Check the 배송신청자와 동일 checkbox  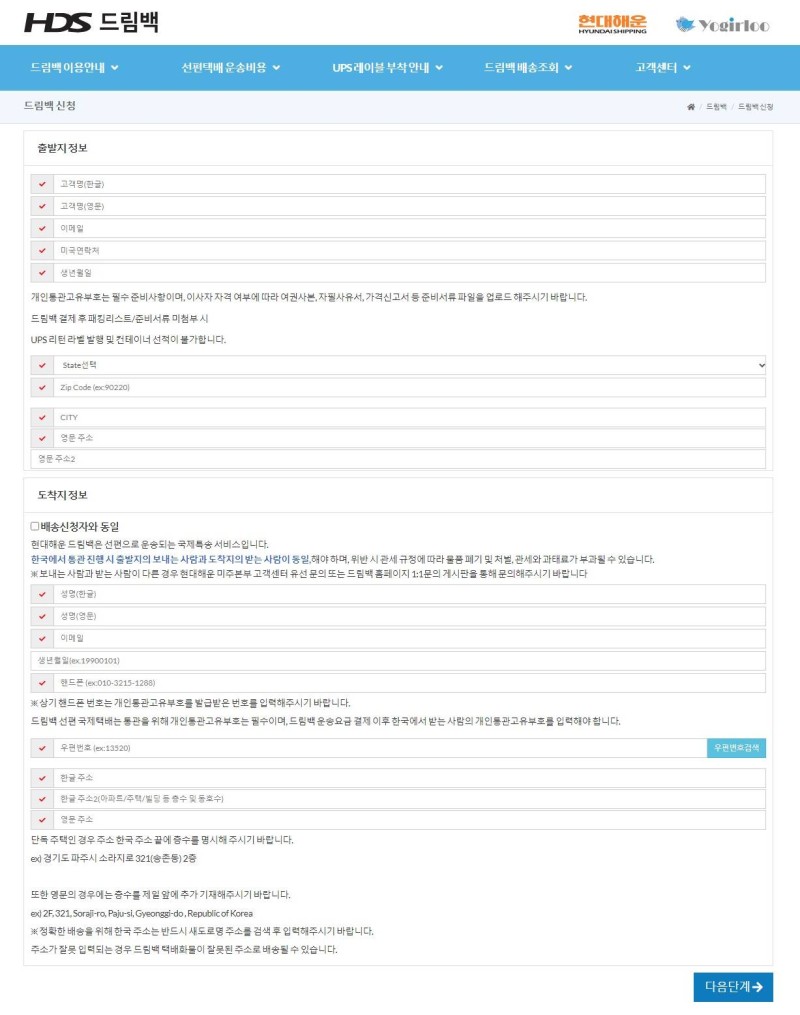(x=35, y=526)
